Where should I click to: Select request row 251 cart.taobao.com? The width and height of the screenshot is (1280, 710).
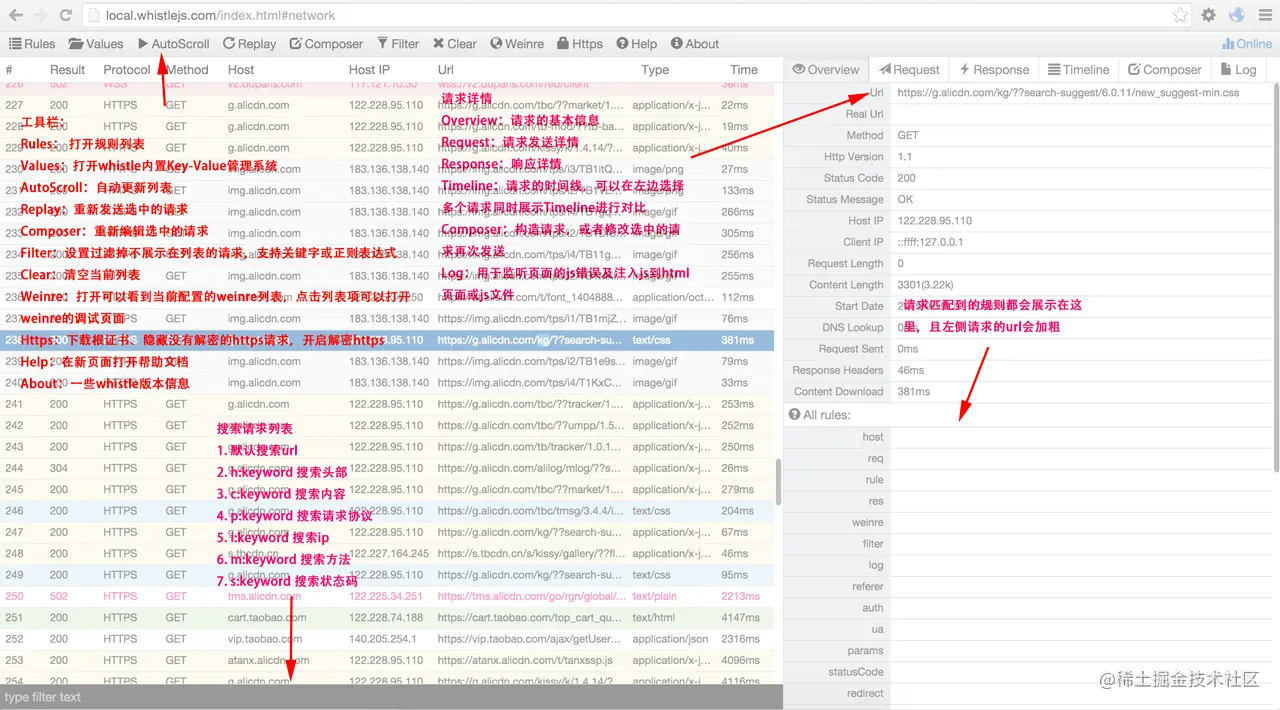(x=387, y=618)
